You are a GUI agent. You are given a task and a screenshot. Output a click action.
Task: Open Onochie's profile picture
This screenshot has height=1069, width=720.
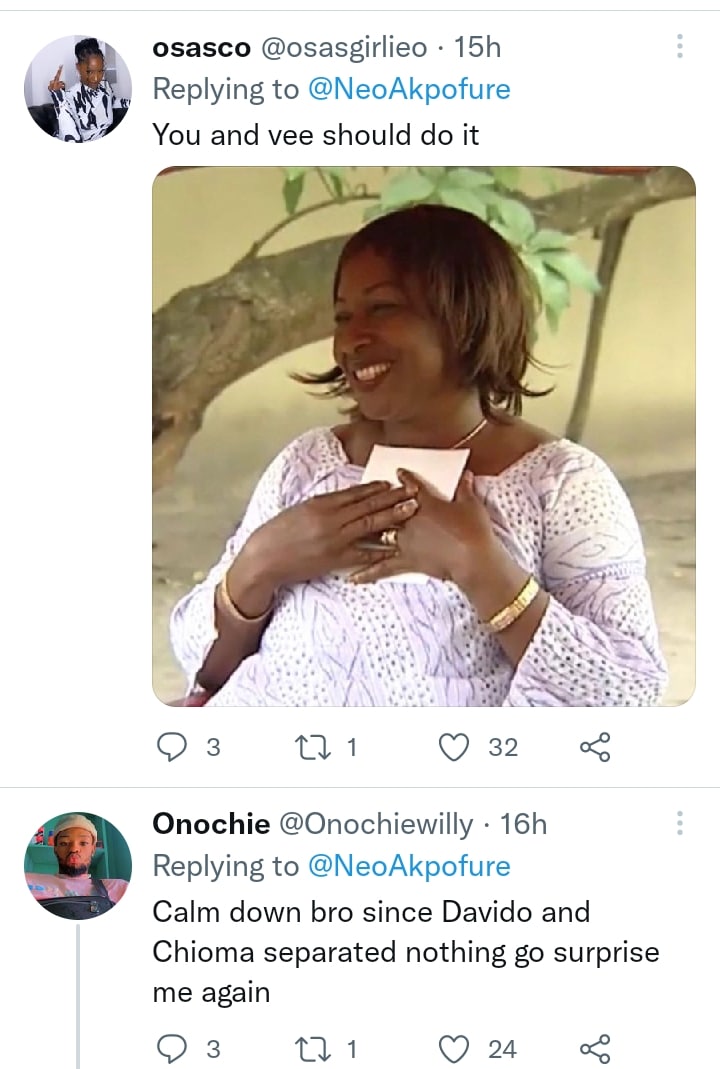pos(78,866)
